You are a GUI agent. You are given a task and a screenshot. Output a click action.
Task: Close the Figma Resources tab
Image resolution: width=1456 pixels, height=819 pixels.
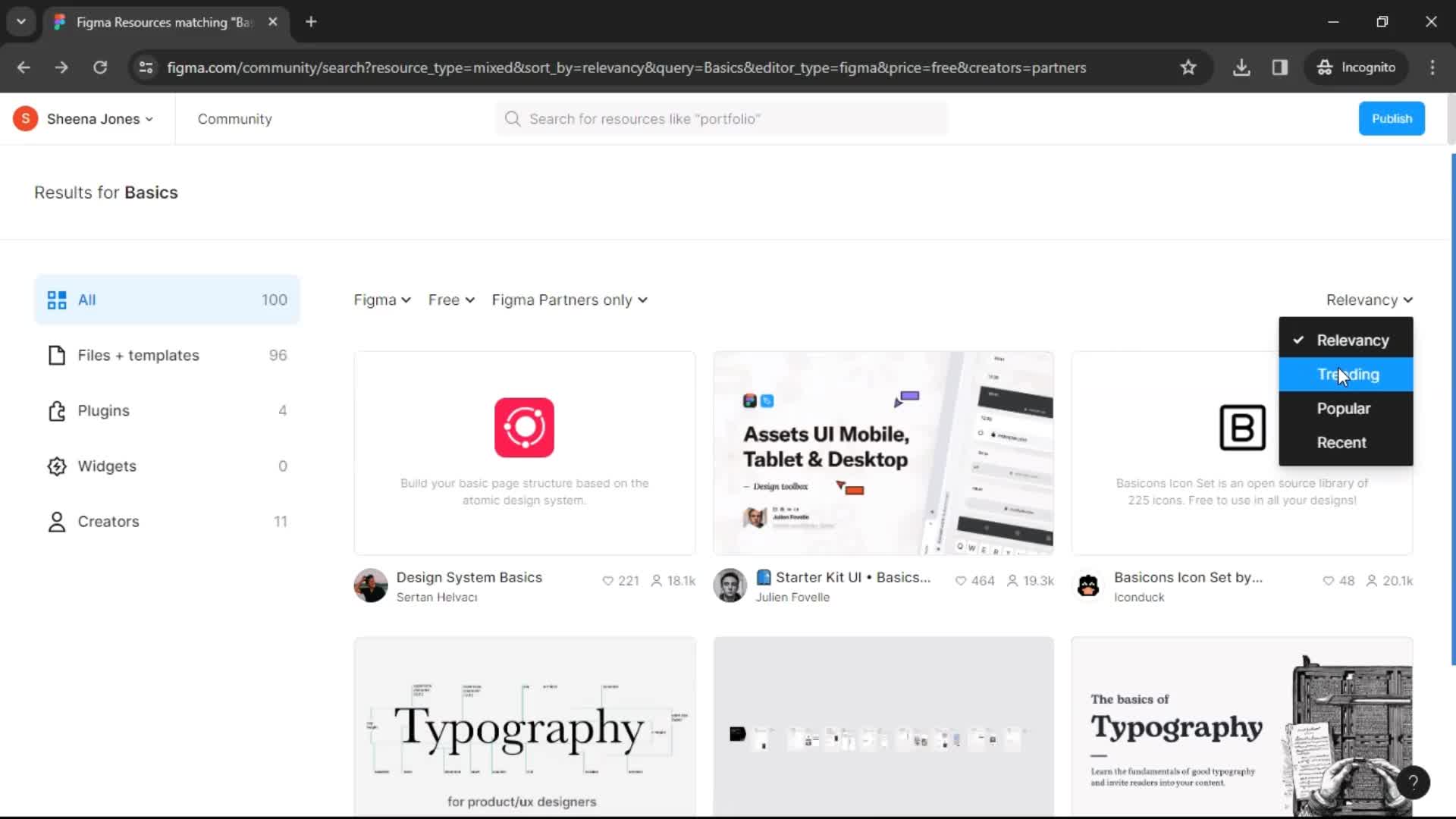(x=273, y=22)
